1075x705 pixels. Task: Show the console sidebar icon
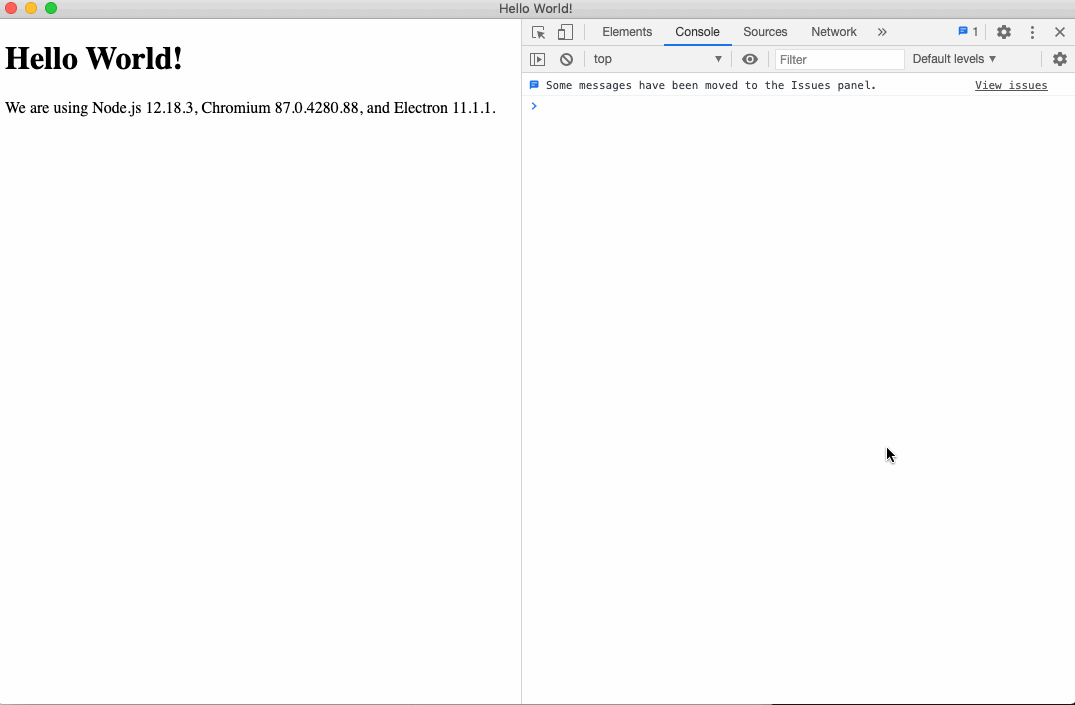(538, 60)
